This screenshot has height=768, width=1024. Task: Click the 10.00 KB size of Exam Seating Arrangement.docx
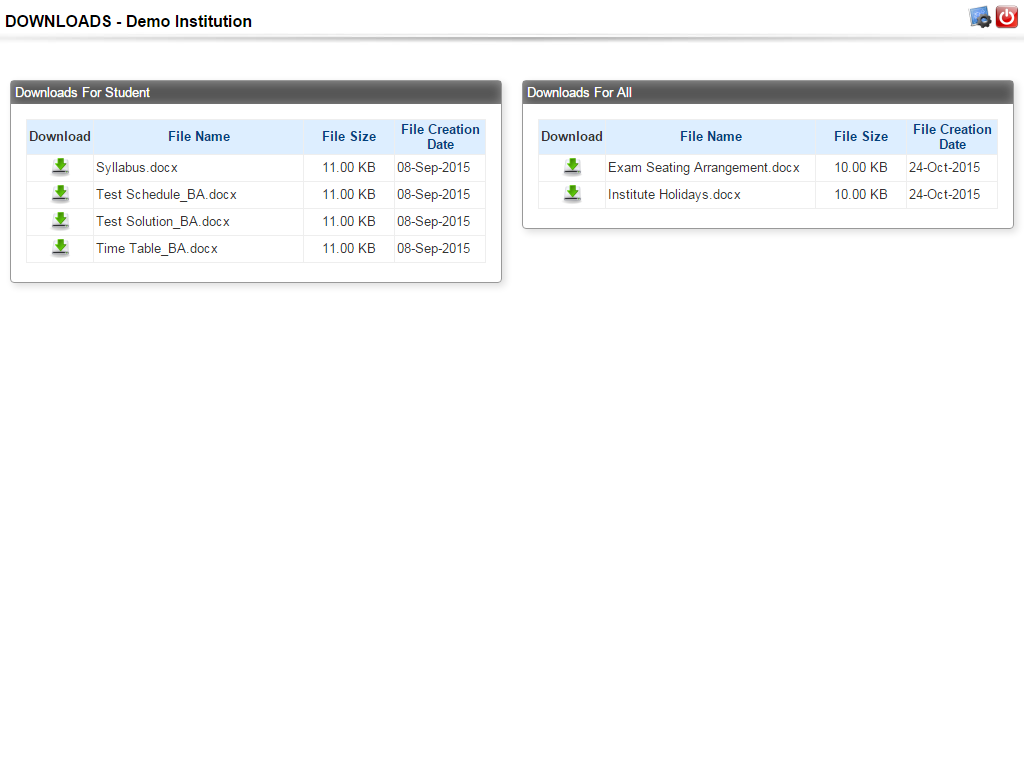861,168
